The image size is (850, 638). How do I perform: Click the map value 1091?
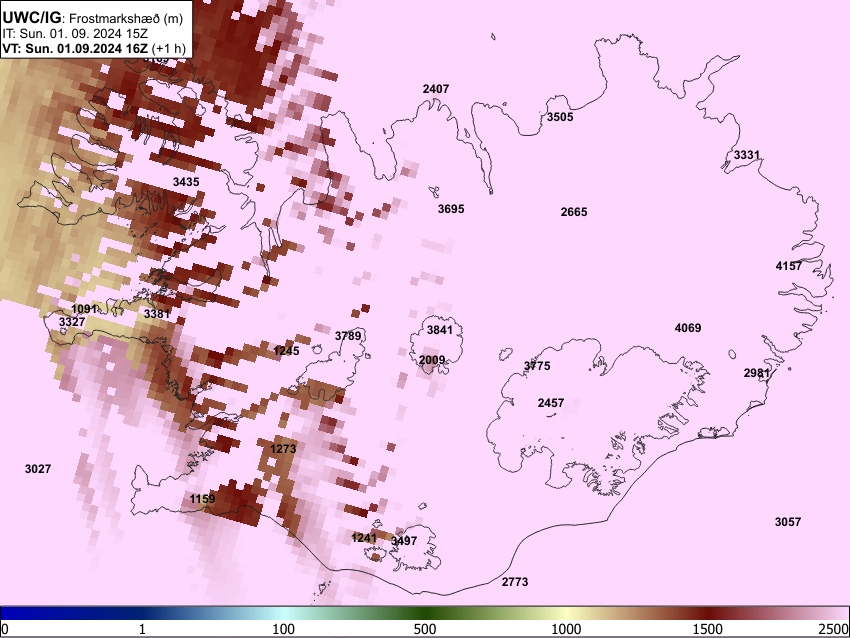click(84, 309)
